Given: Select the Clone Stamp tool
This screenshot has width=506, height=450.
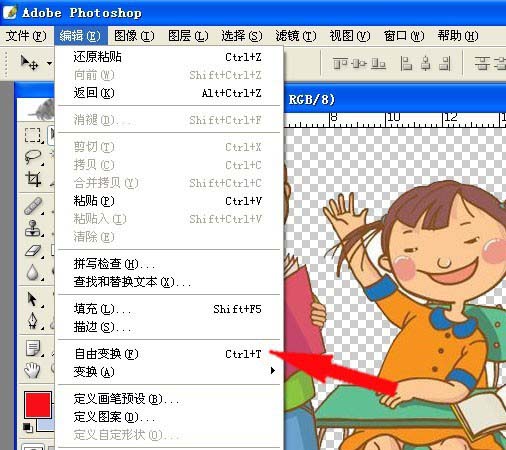Looking at the screenshot, I should click(32, 228).
